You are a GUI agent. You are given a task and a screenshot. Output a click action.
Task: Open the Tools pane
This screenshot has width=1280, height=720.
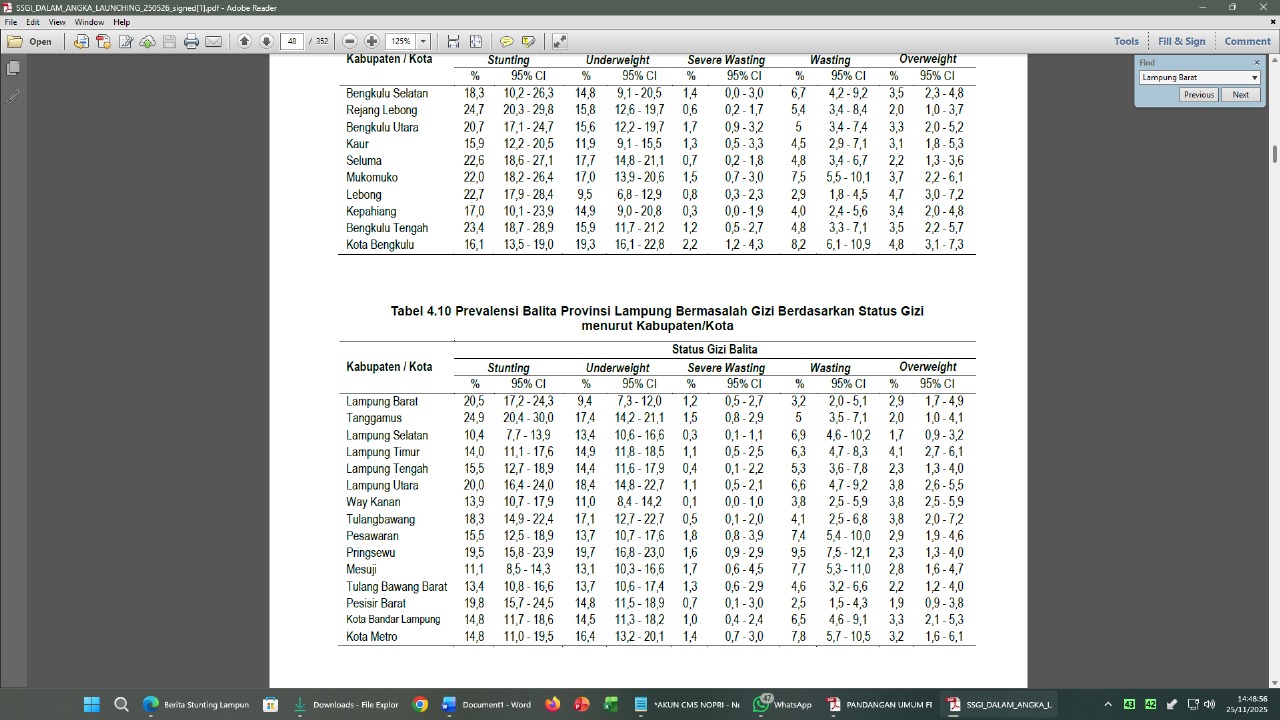point(1126,41)
